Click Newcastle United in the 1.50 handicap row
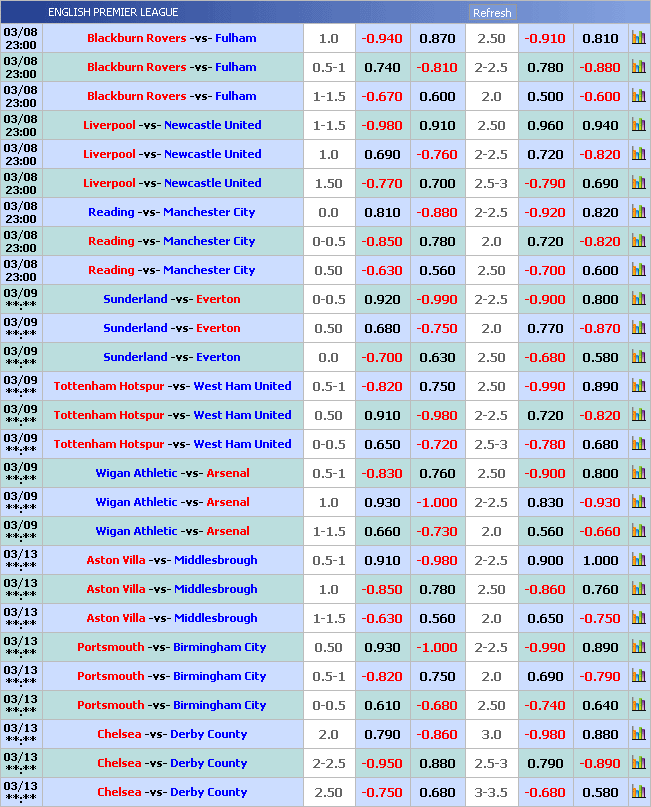651x807 pixels. 213,183
